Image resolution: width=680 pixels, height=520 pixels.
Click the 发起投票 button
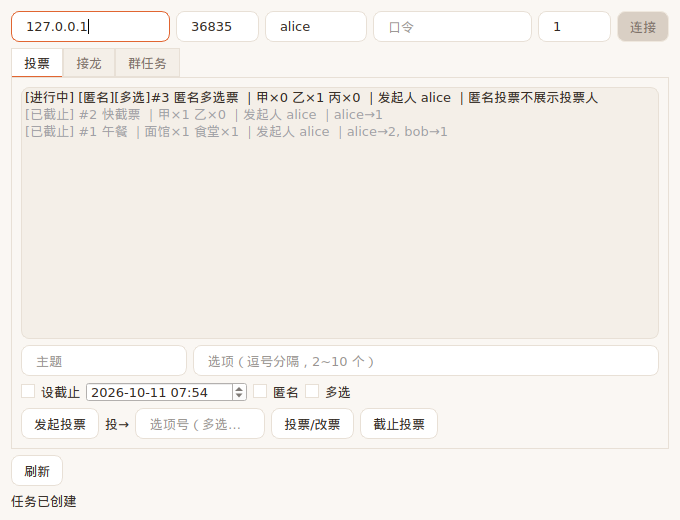coord(60,424)
